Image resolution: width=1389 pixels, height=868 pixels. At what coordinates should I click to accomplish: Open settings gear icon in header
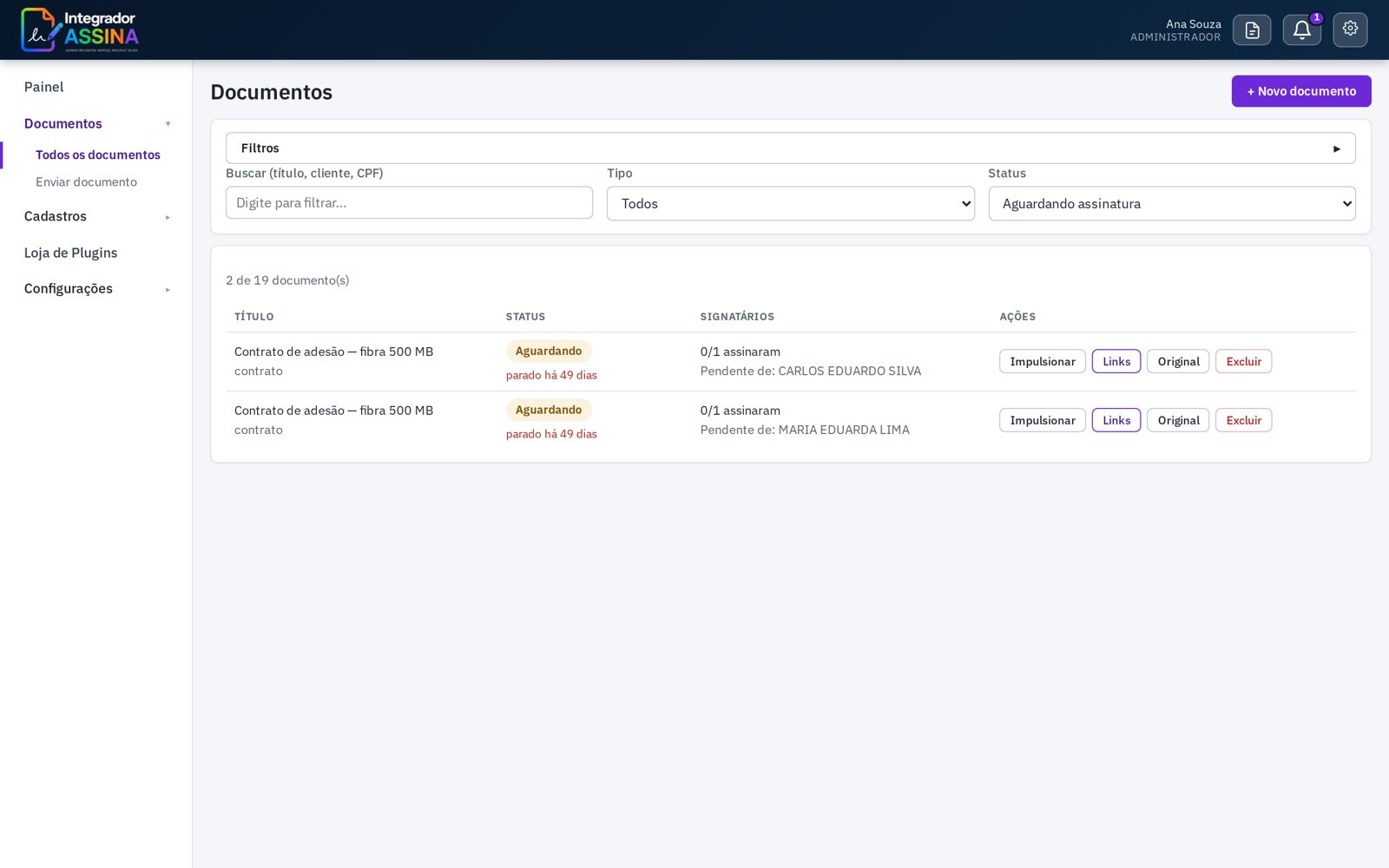1350,30
